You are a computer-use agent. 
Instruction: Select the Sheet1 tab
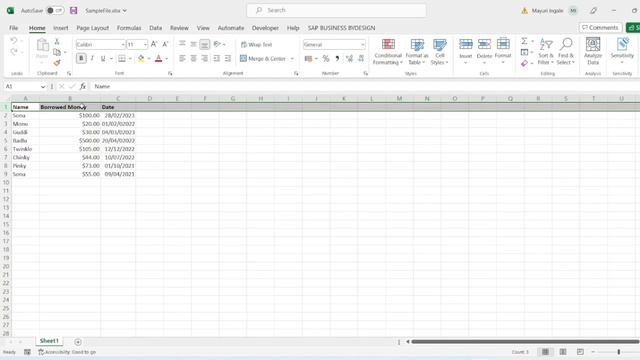49,341
